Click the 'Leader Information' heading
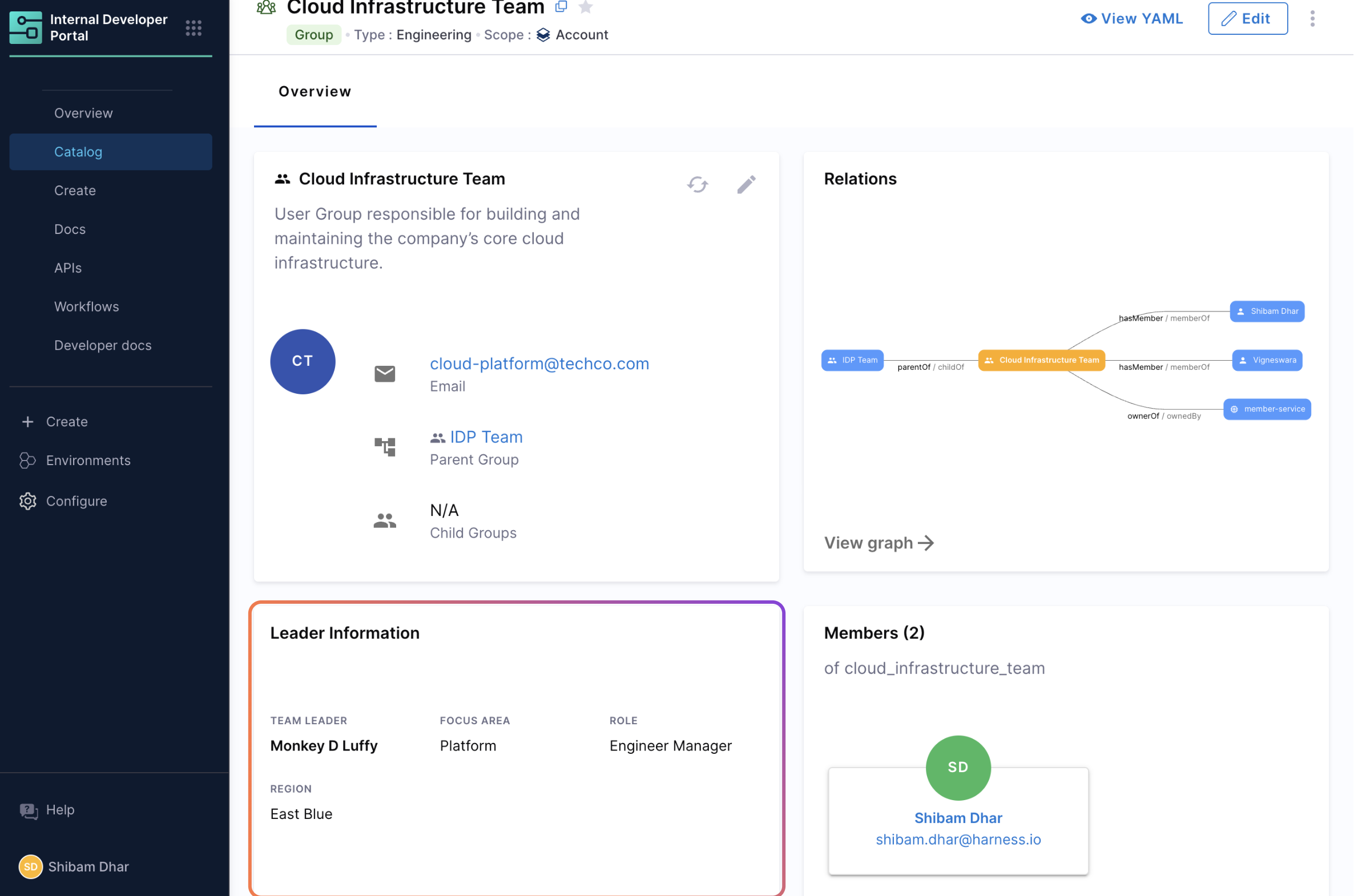Screen dimensions: 1354x896 pyautogui.click(x=345, y=633)
